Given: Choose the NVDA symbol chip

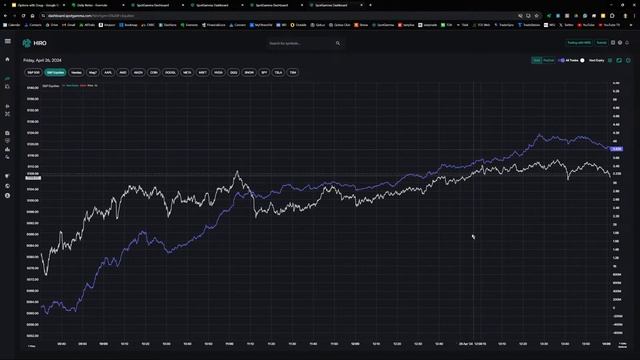Looking at the screenshot, I should (x=218, y=73).
